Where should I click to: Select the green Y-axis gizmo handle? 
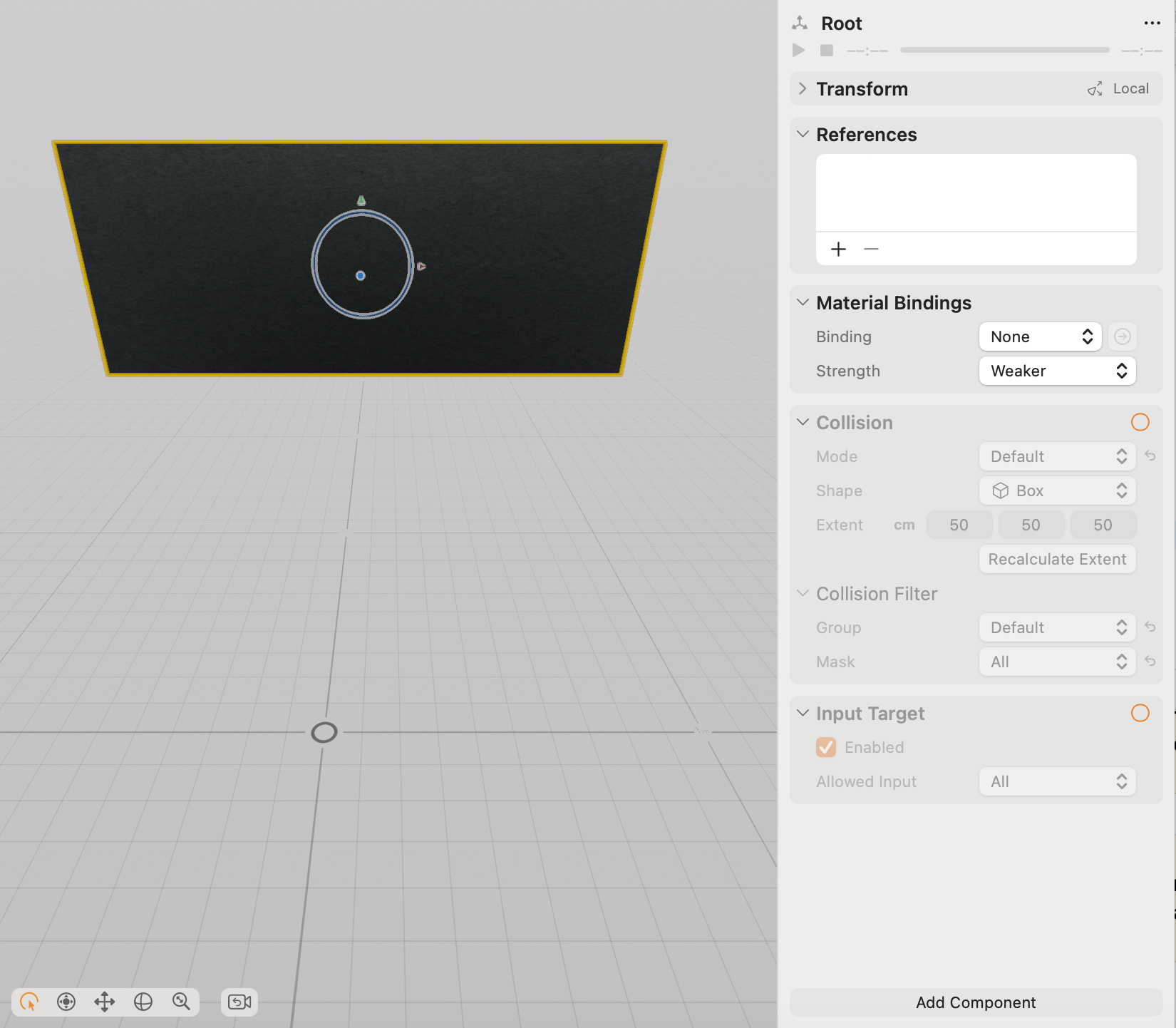click(x=361, y=200)
